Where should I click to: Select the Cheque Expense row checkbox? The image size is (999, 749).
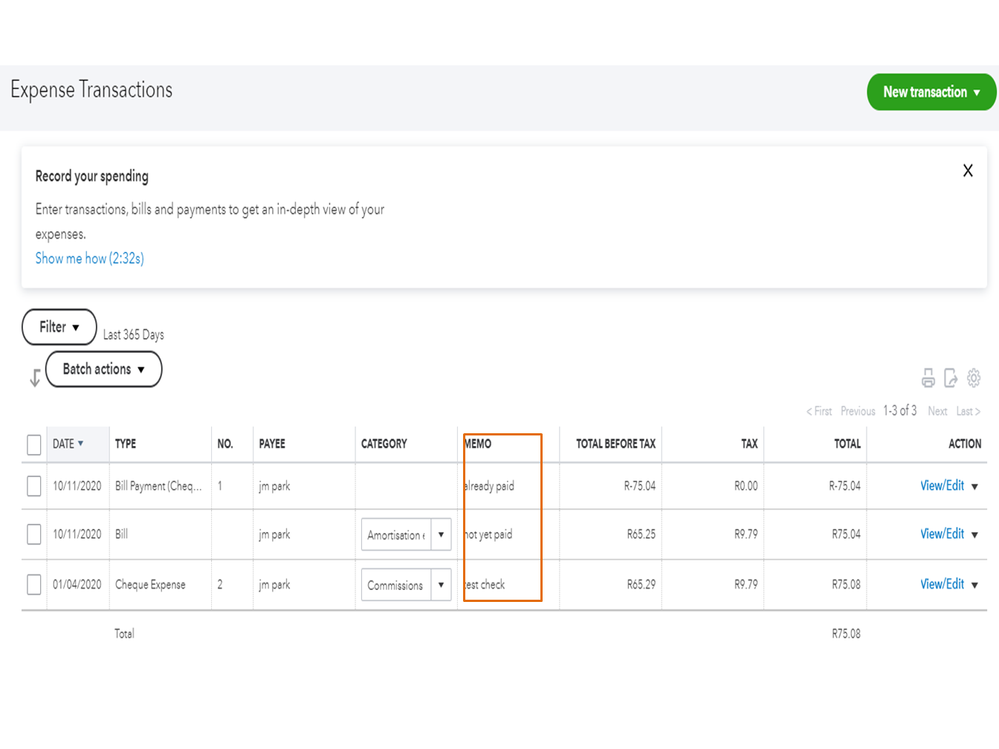point(34,584)
